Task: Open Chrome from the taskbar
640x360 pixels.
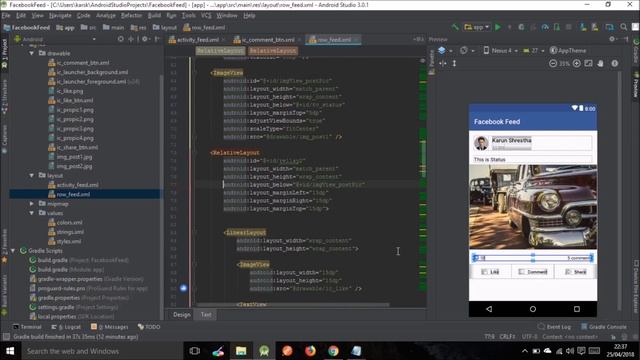Action: (x=333, y=351)
